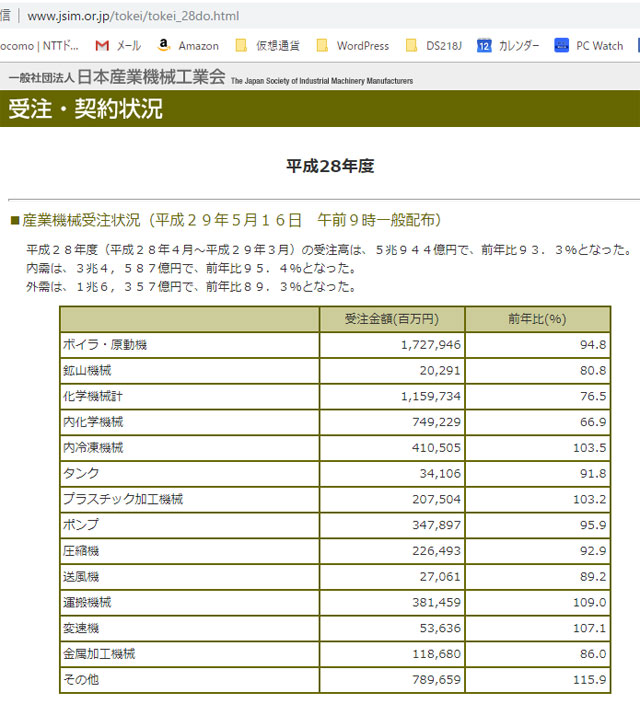Open the Gmail メール bookmark icon

[101, 45]
